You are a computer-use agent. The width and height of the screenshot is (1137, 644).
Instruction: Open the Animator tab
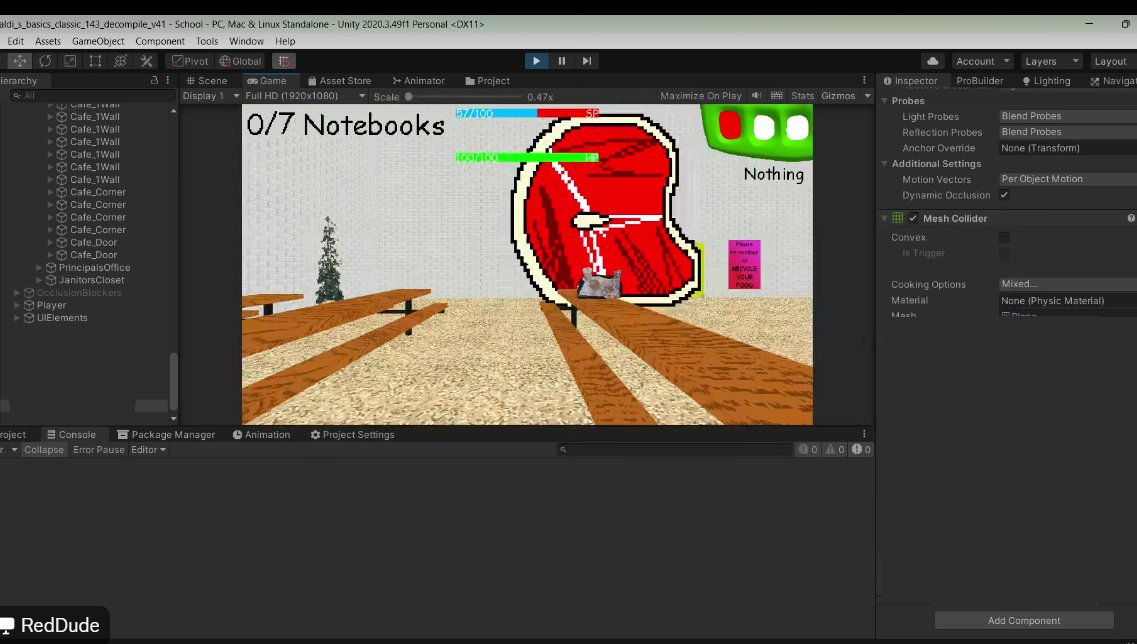tap(418, 80)
